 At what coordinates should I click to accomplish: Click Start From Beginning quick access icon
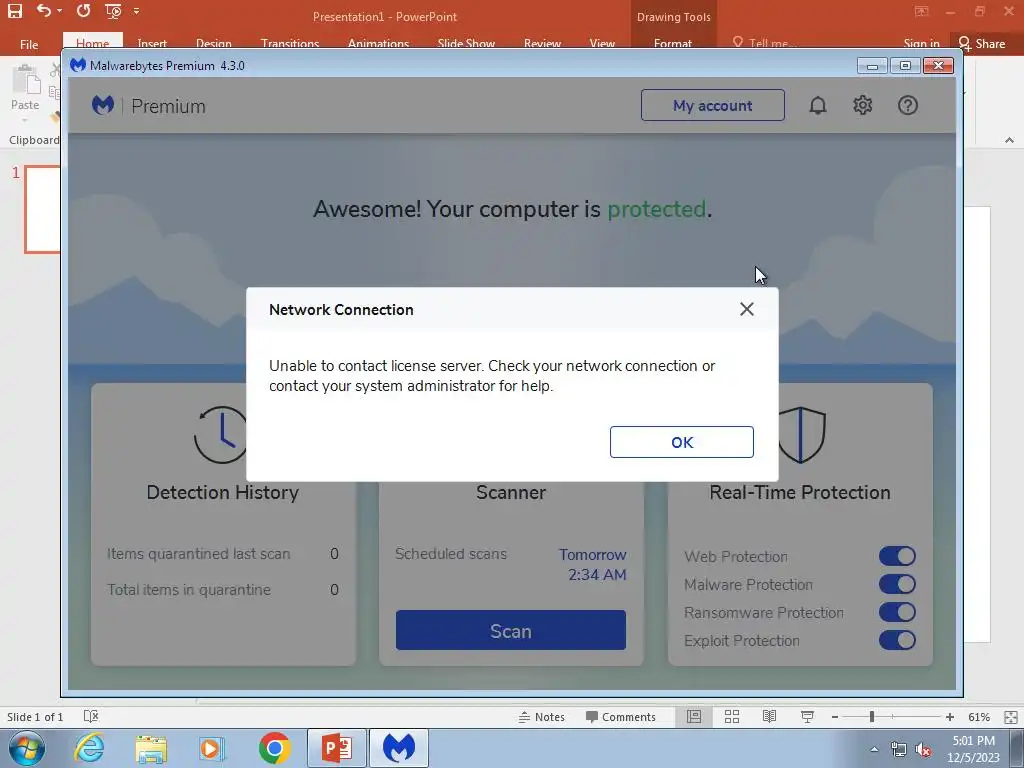coord(113,11)
